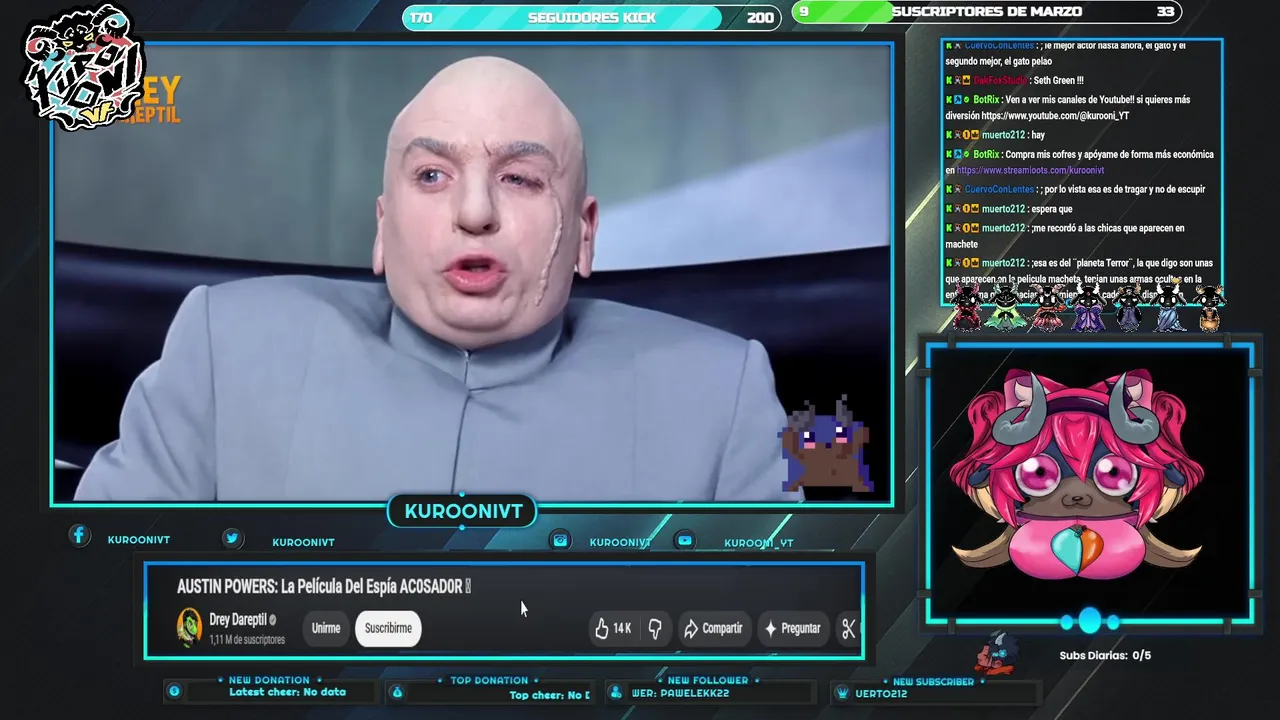Click the Drey Dareptil channel avatar
Image resolution: width=1280 pixels, height=720 pixels.
[189, 627]
